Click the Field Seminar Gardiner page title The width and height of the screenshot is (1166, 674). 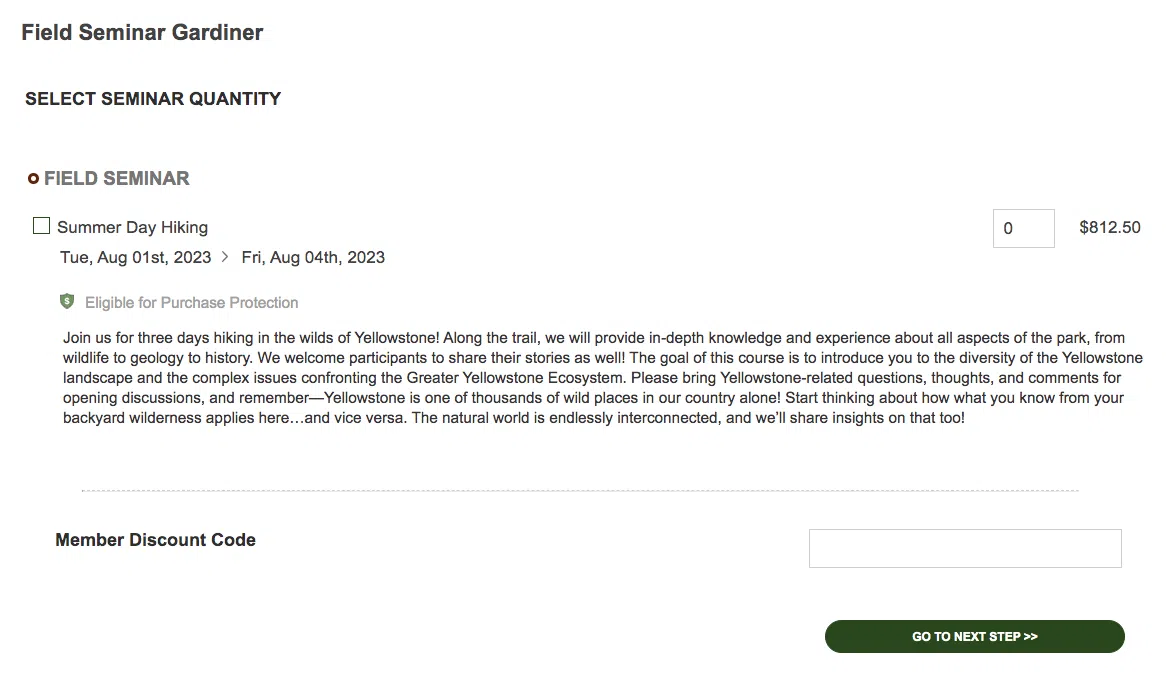(x=141, y=32)
